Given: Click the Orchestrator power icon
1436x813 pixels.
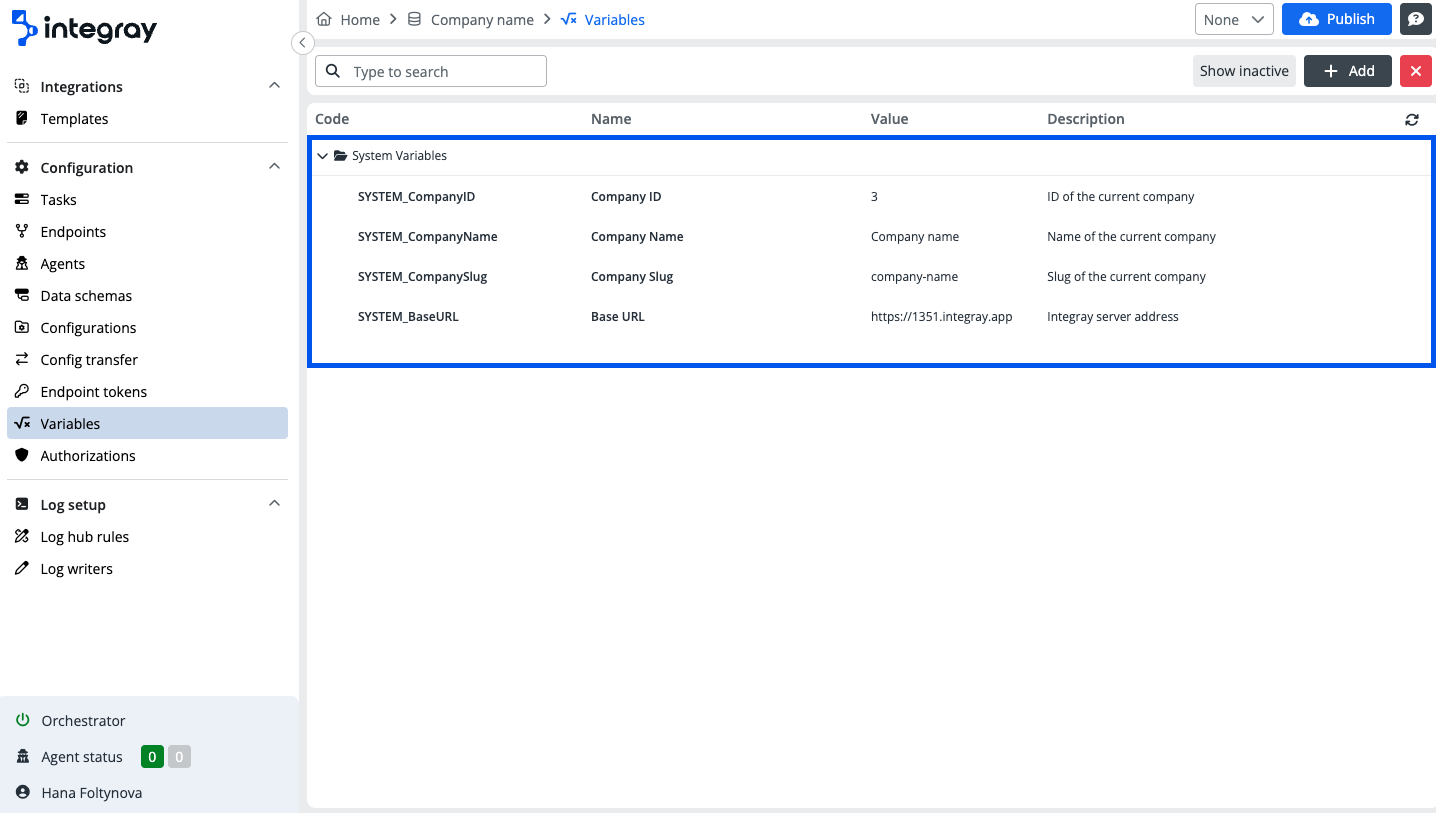Looking at the screenshot, I should point(22,720).
